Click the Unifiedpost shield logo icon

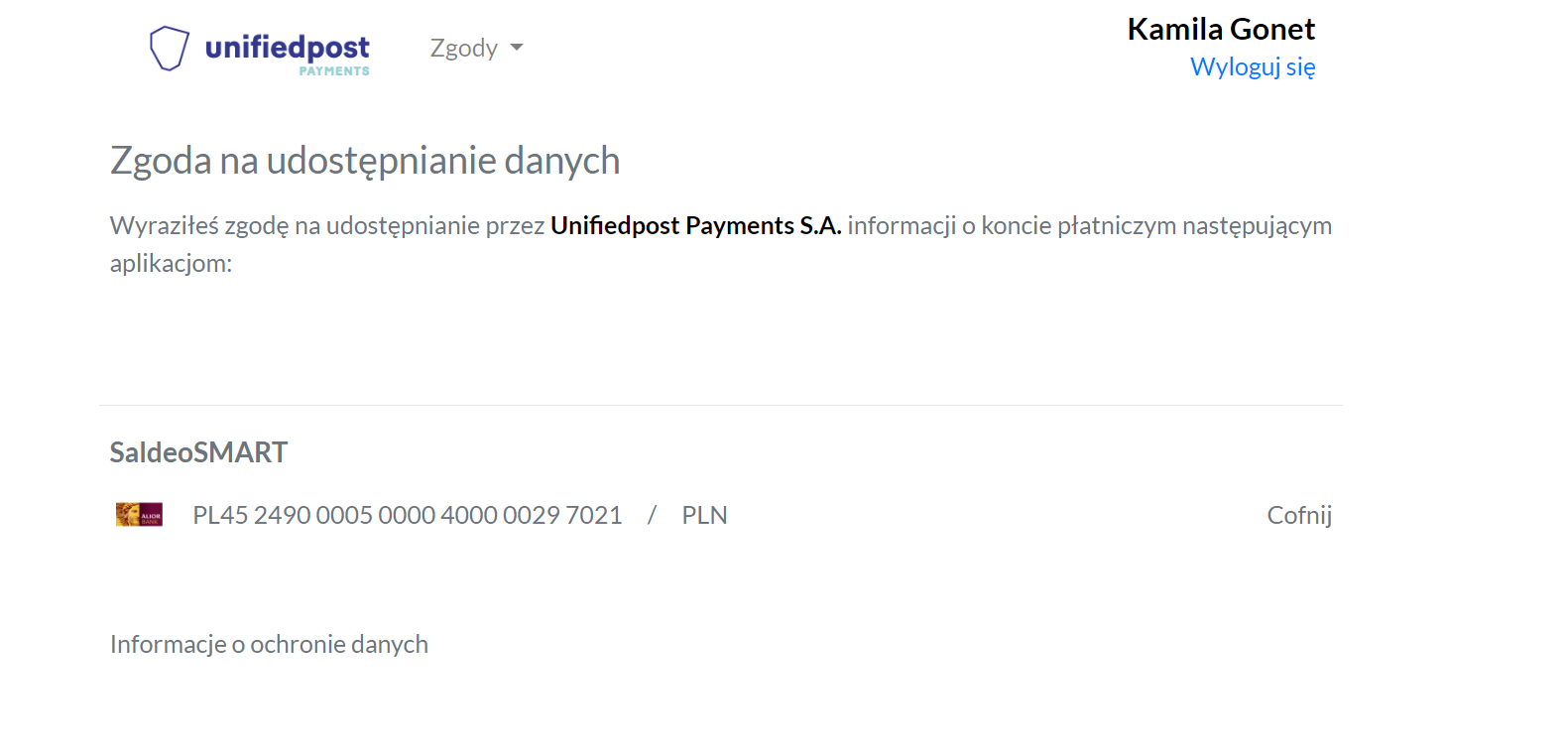point(170,48)
